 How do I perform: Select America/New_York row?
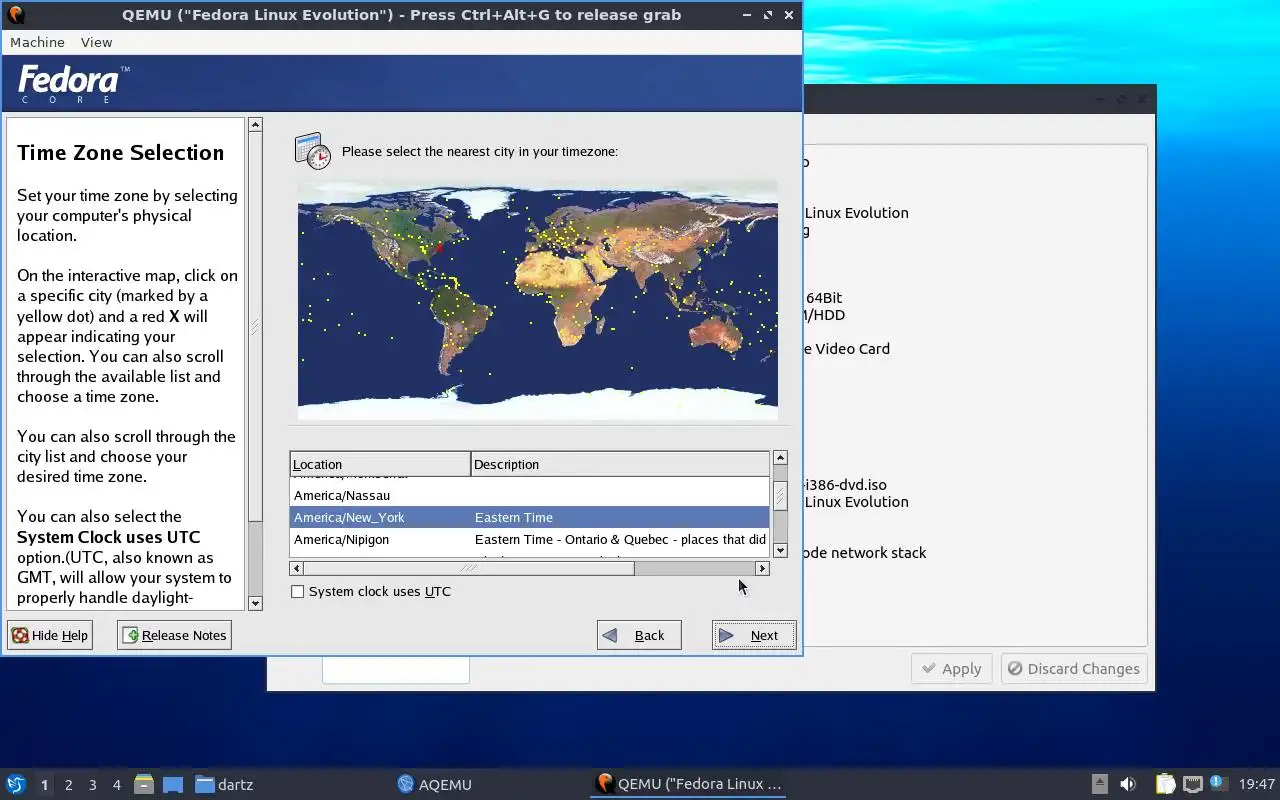pos(530,517)
